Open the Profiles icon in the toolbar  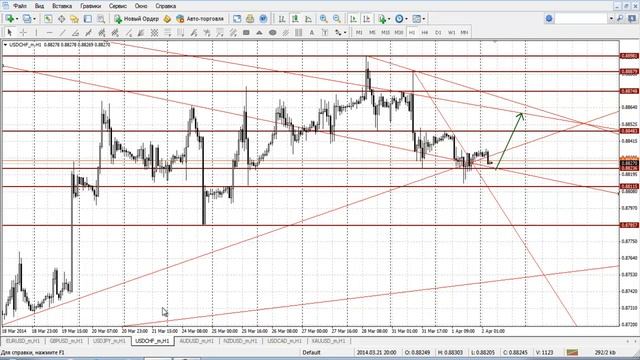point(27,19)
